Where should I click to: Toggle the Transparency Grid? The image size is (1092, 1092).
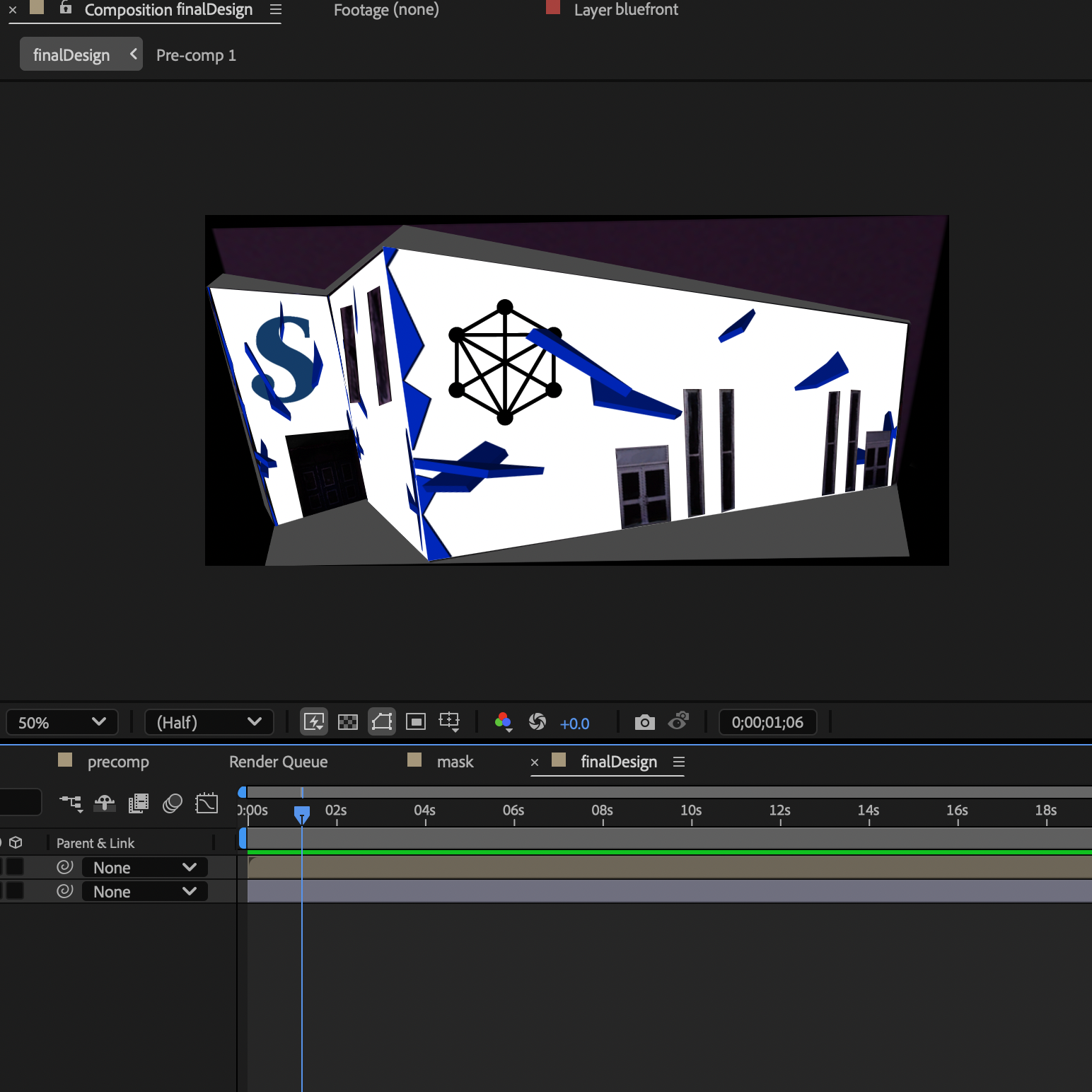(x=348, y=721)
